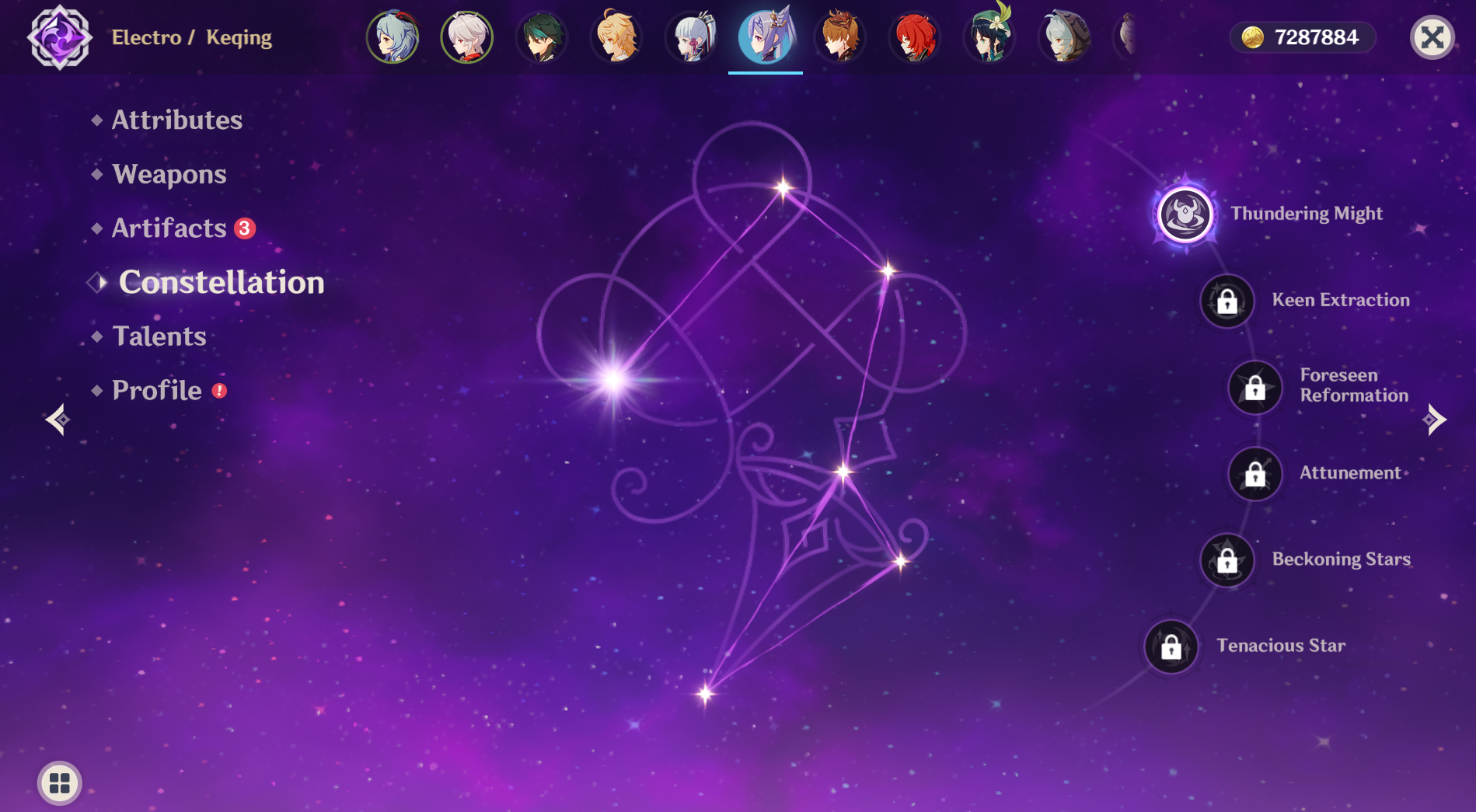This screenshot has width=1476, height=812.
Task: Select the Ayaka character portrait
Action: (691, 37)
